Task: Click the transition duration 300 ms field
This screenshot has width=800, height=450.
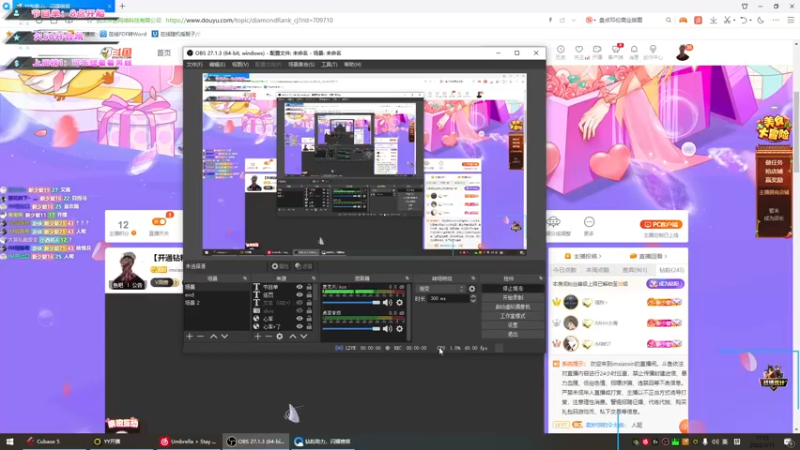Action: pyautogui.click(x=447, y=298)
